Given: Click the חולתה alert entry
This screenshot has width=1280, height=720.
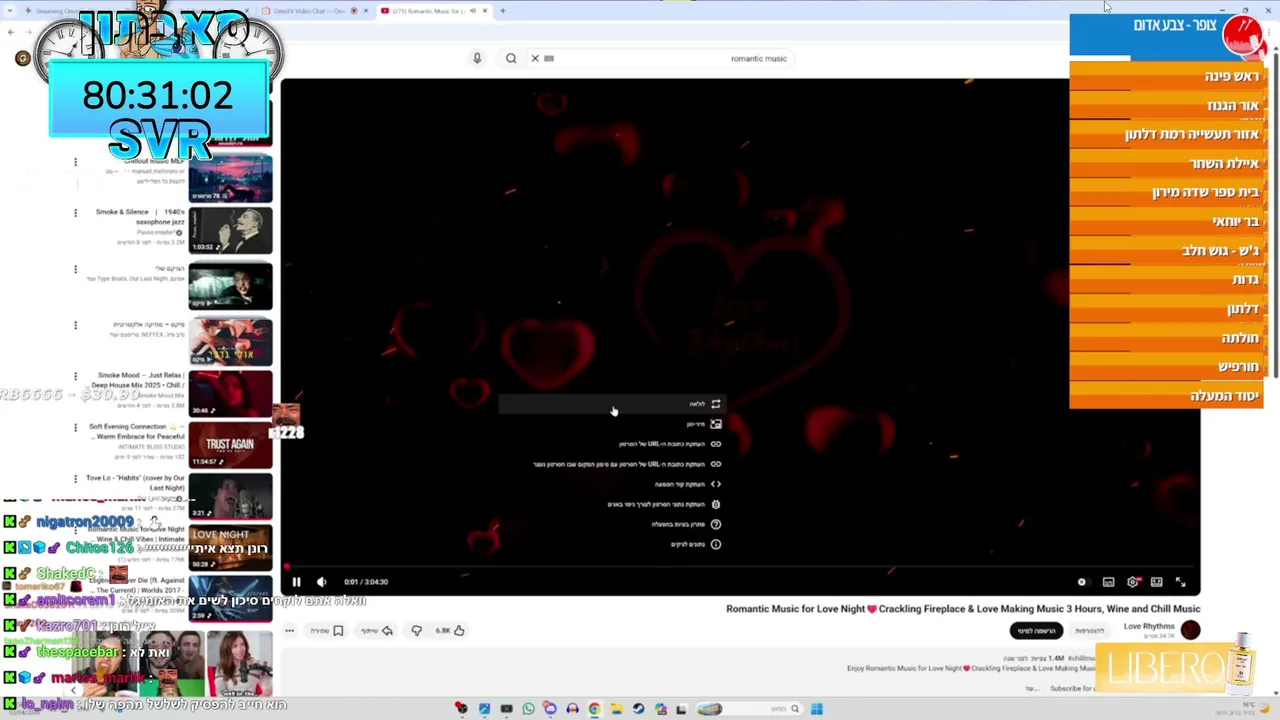Looking at the screenshot, I should (x=1167, y=337).
